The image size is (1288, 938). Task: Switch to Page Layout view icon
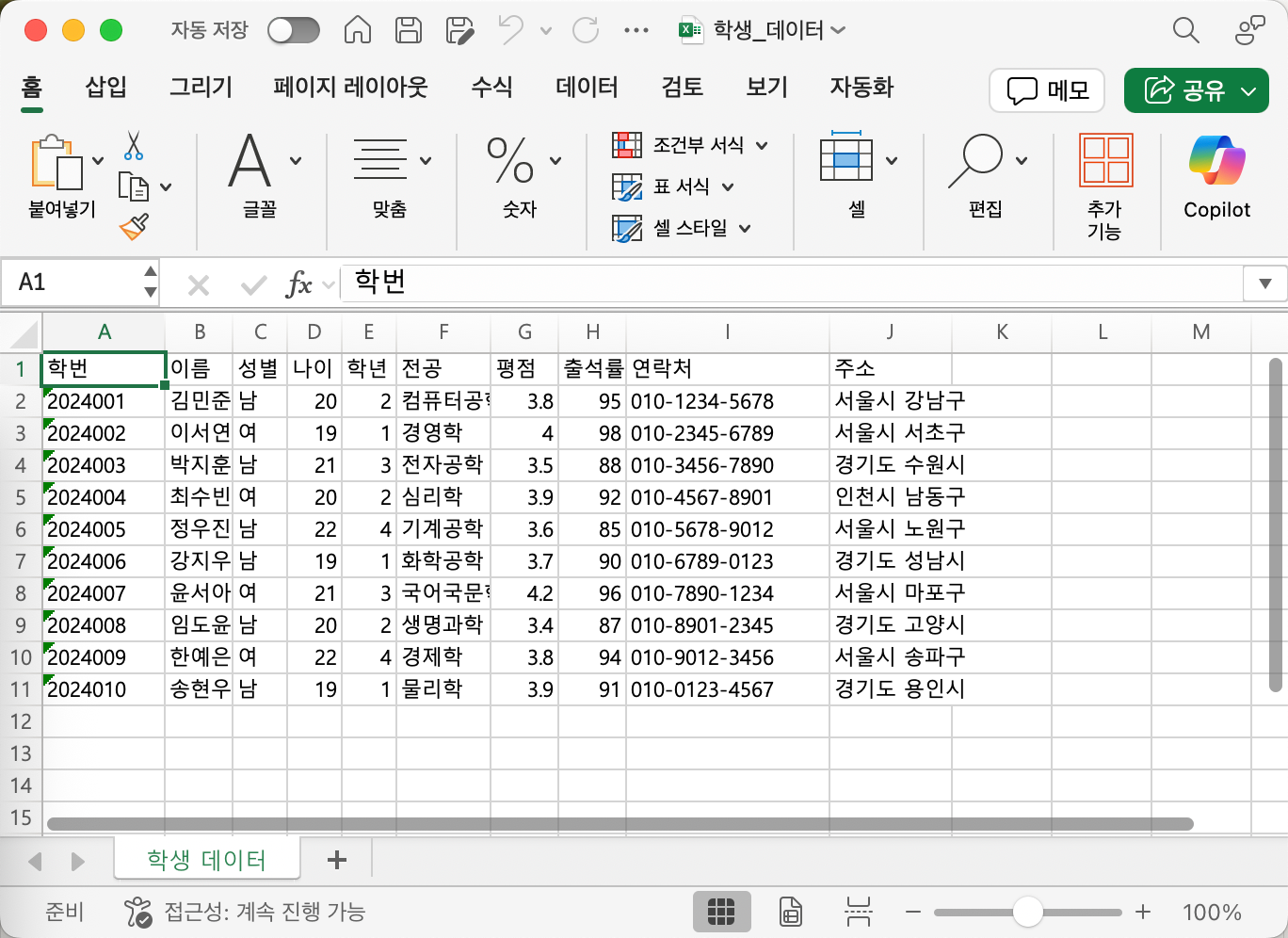[791, 912]
